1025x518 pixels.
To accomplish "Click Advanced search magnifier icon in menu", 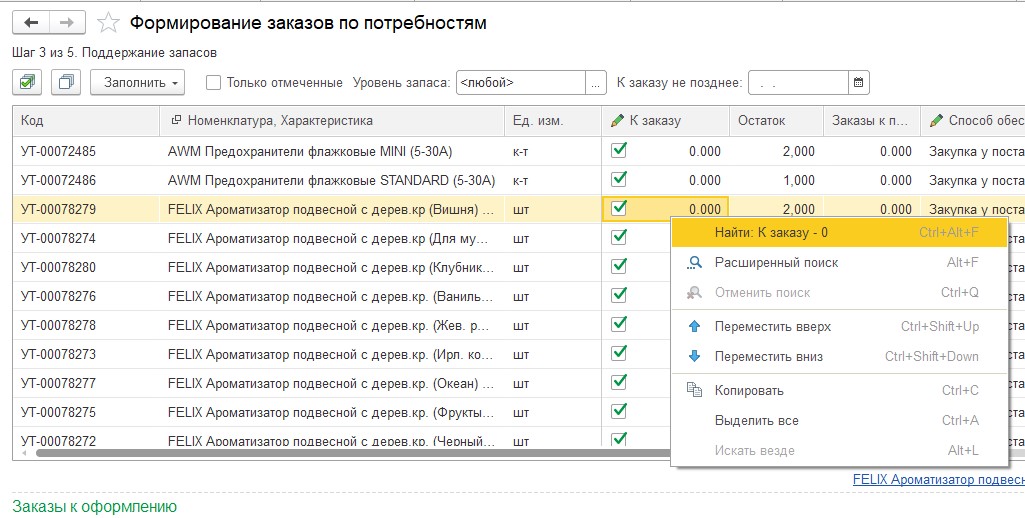I will pos(694,263).
